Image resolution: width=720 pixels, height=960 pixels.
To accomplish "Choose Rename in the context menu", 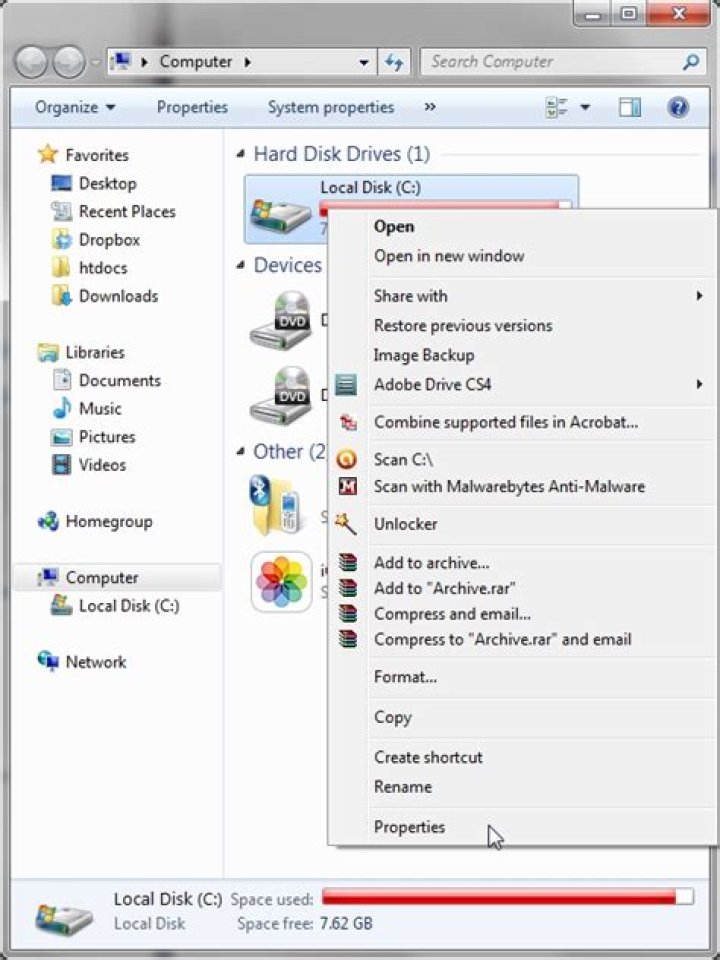I will 403,787.
